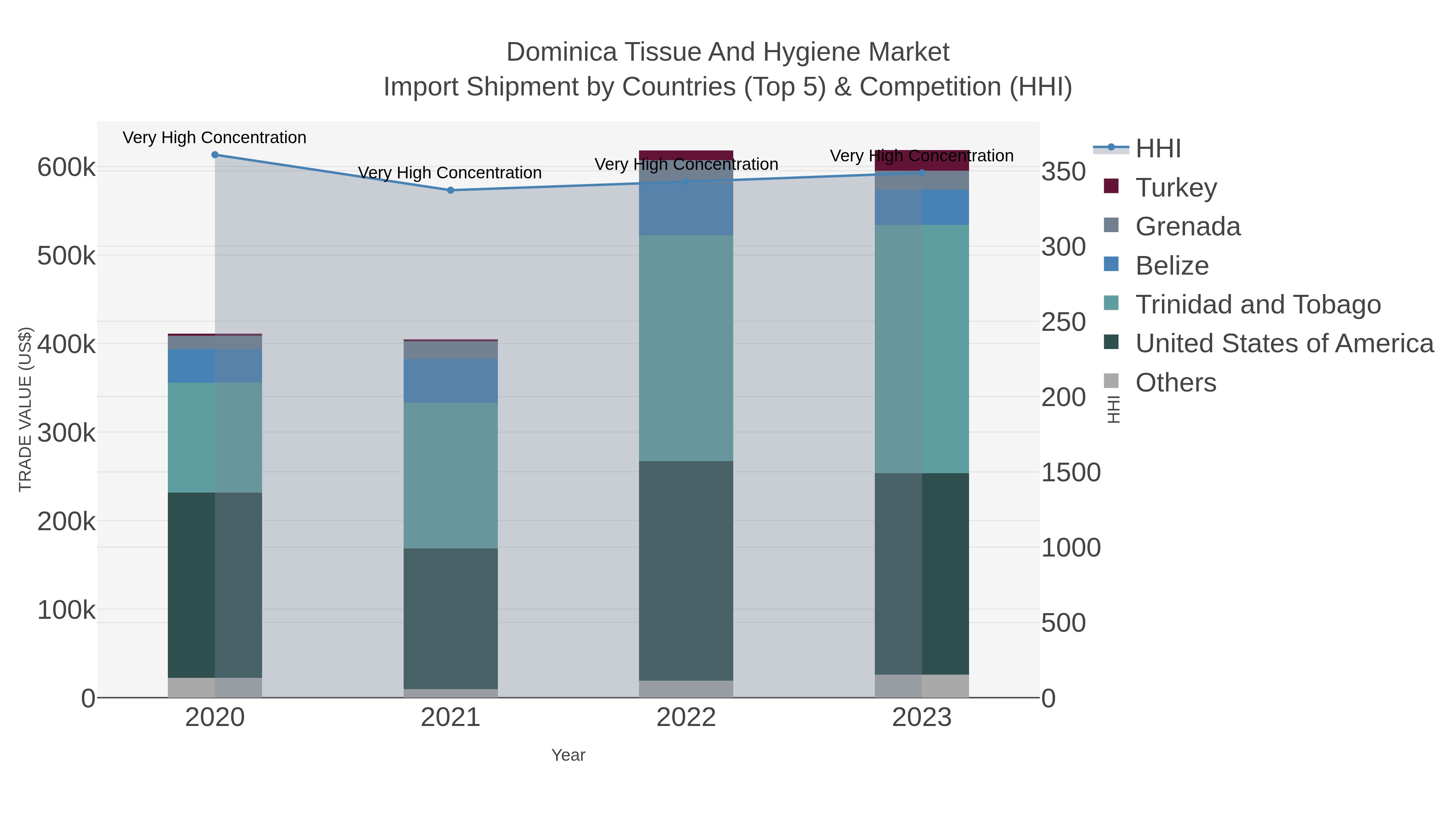Click the 1500 HHI axis tick label
The height and width of the screenshot is (819, 1456).
pyautogui.click(x=1071, y=472)
